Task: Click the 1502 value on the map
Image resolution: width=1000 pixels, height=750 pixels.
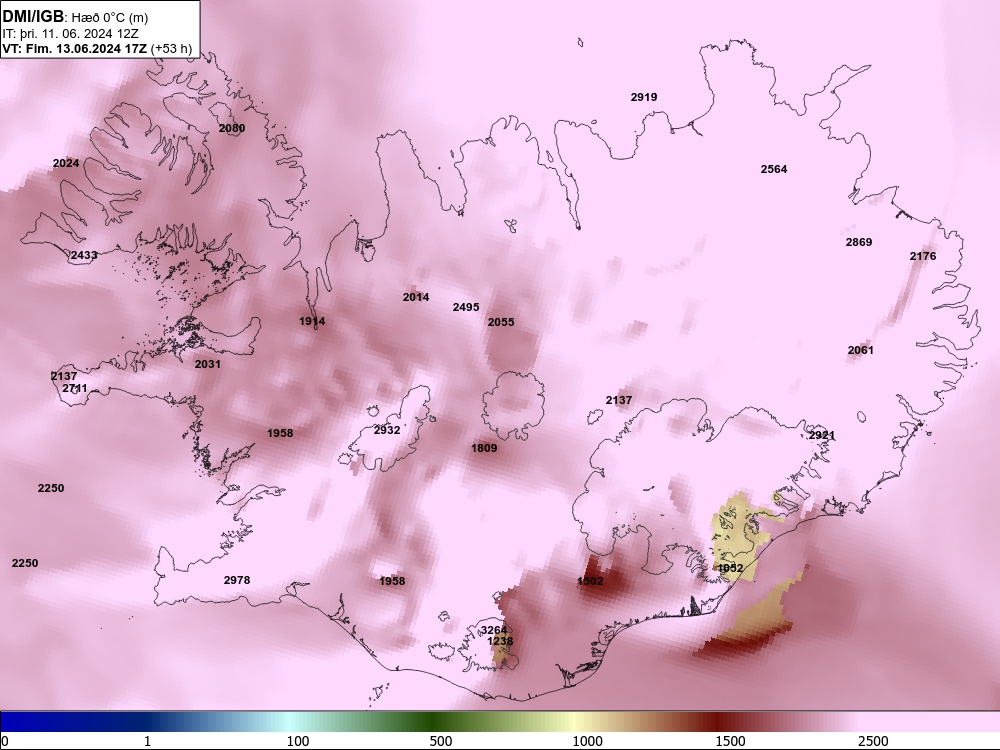Action: [x=590, y=581]
